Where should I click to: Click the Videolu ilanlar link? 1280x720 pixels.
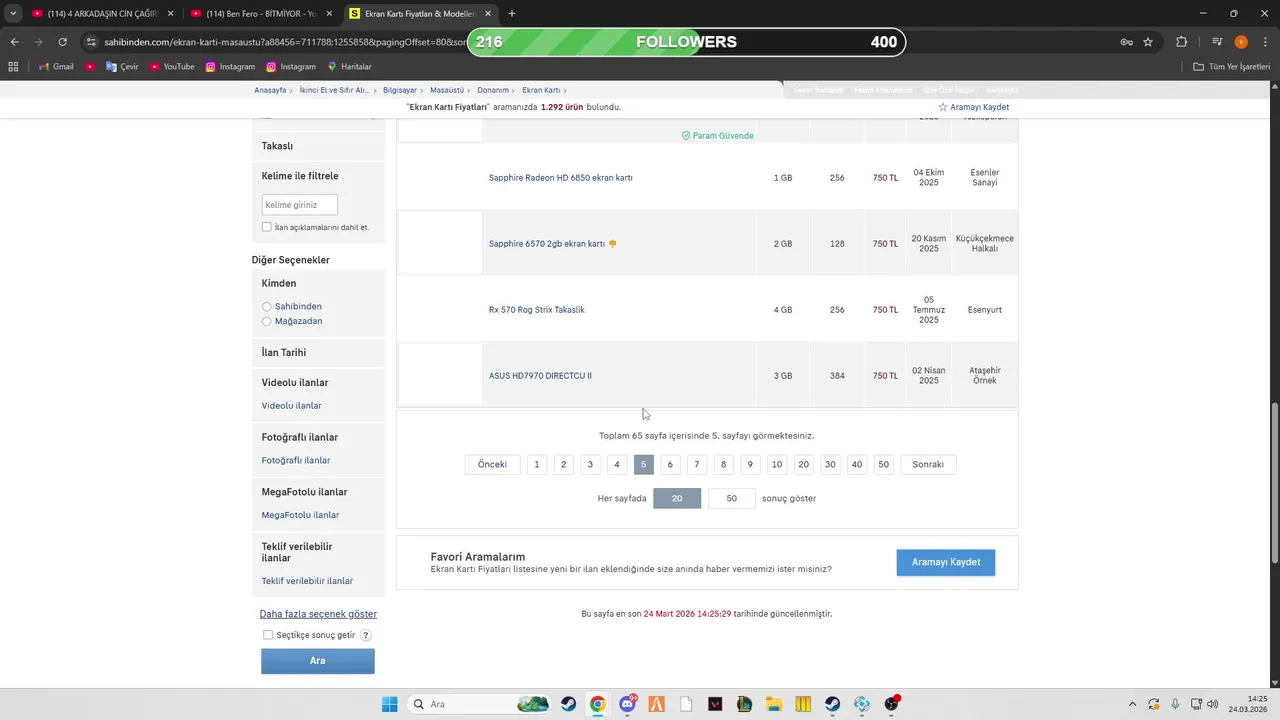[291, 406]
